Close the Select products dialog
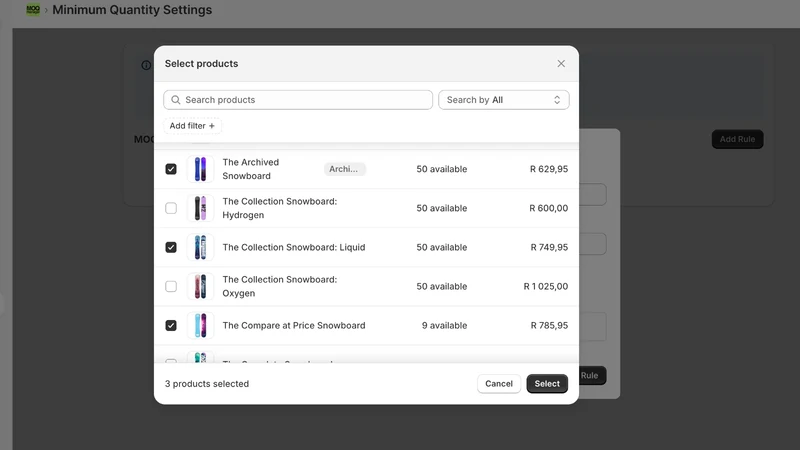This screenshot has height=450, width=800. pyautogui.click(x=561, y=64)
